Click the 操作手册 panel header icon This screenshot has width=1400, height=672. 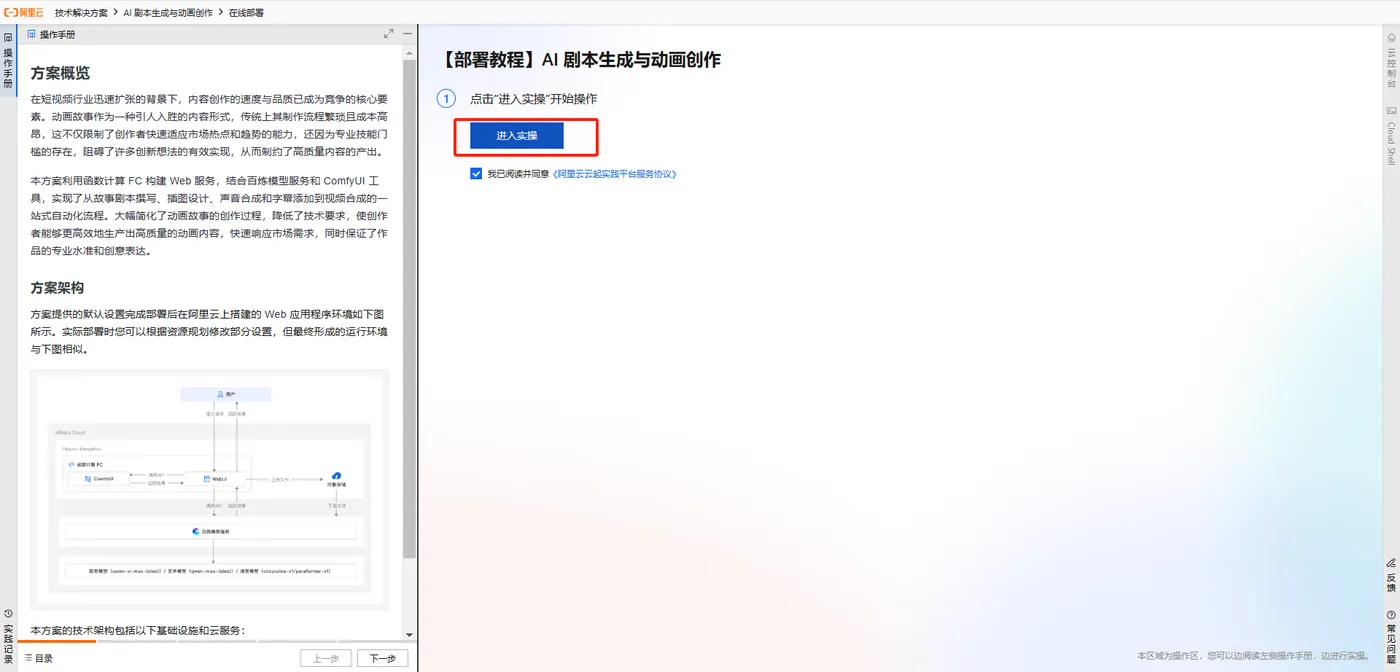click(x=32, y=34)
